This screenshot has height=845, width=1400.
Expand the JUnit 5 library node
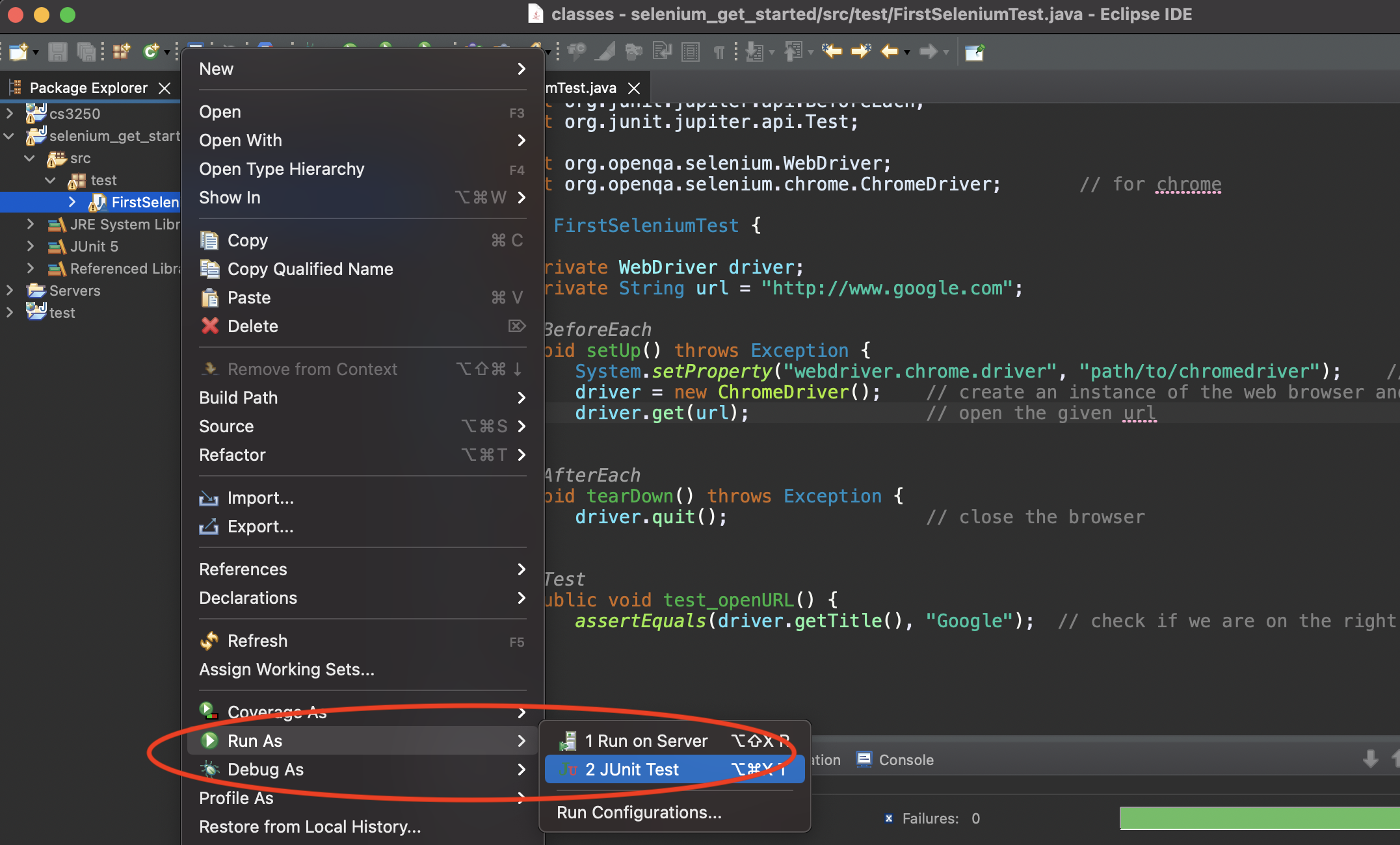click(x=30, y=246)
